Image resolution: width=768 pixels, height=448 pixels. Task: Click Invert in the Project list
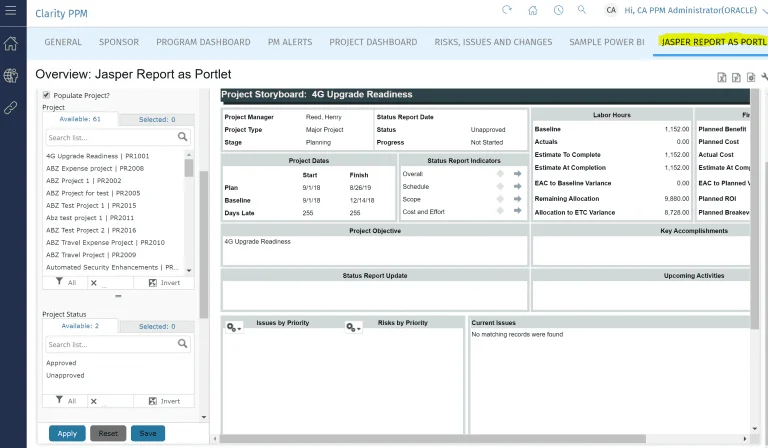point(164,283)
